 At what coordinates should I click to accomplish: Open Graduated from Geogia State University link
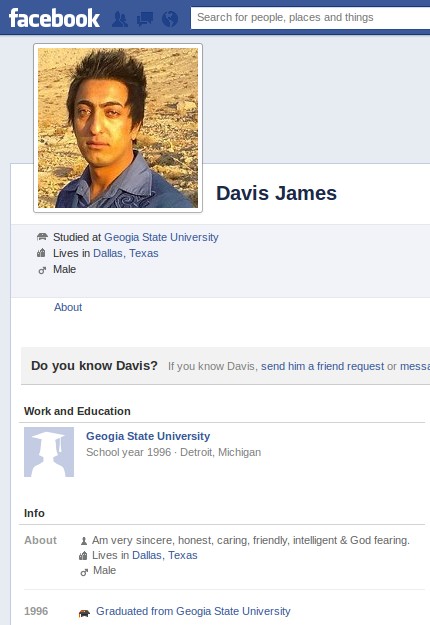point(193,611)
